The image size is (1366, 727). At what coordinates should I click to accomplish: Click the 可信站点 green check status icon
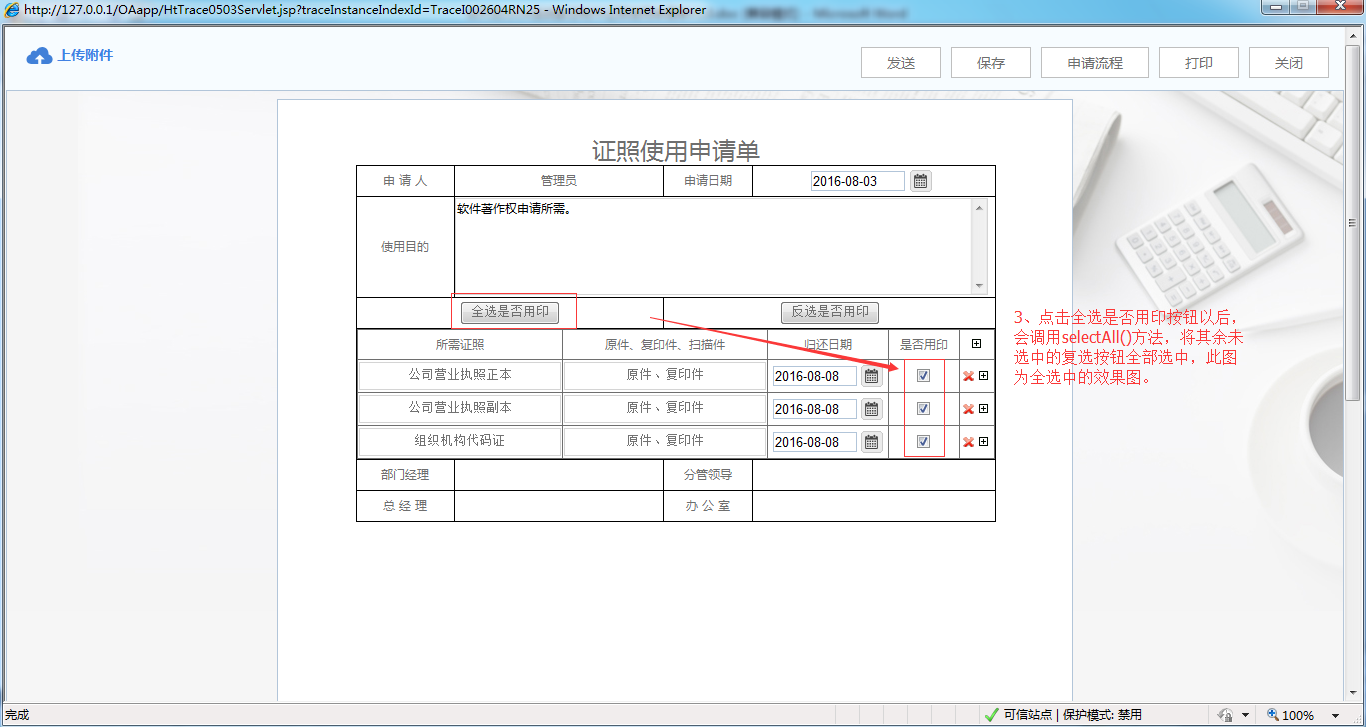tap(992, 715)
